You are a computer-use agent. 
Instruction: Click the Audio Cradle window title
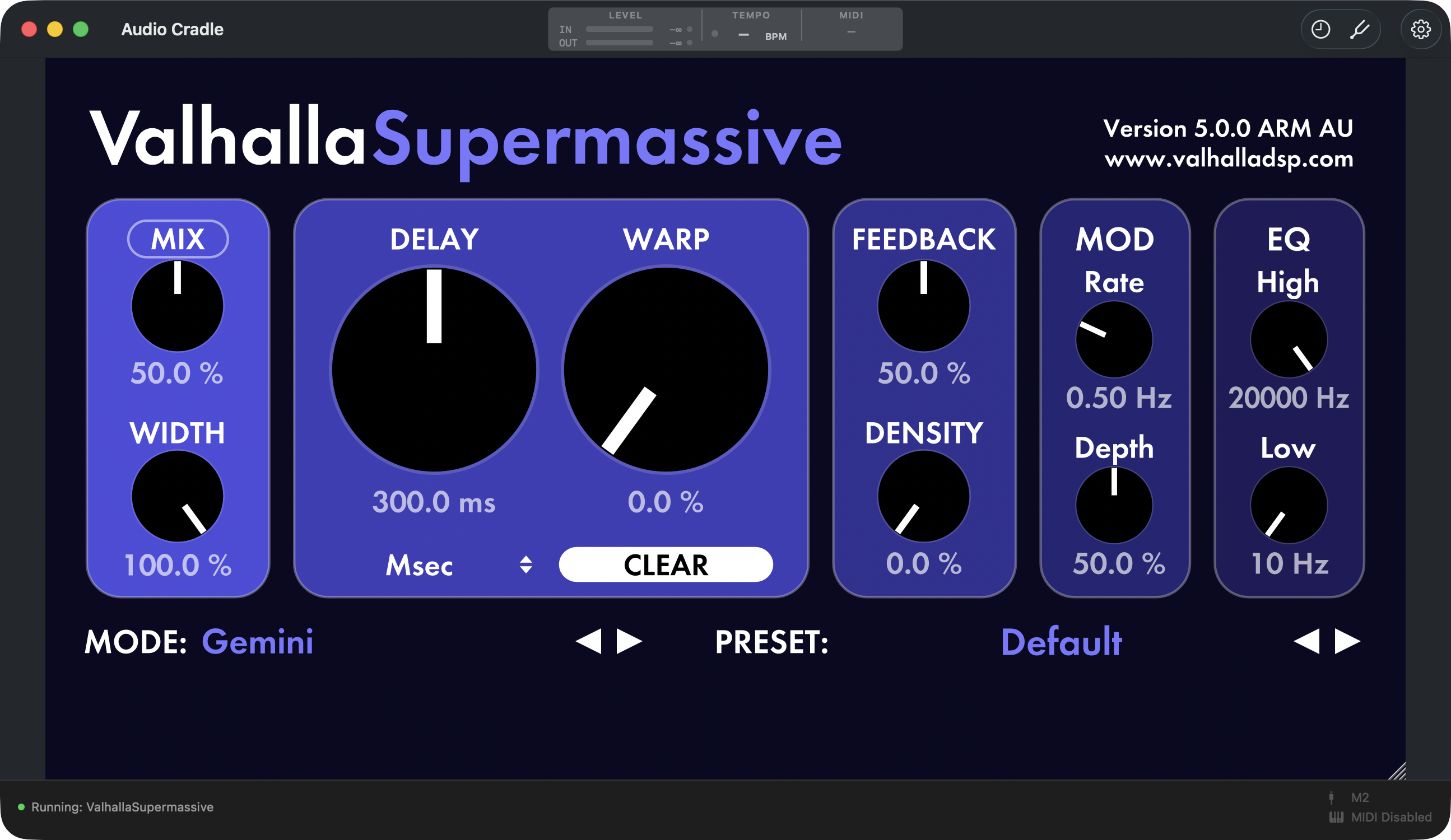pos(172,29)
